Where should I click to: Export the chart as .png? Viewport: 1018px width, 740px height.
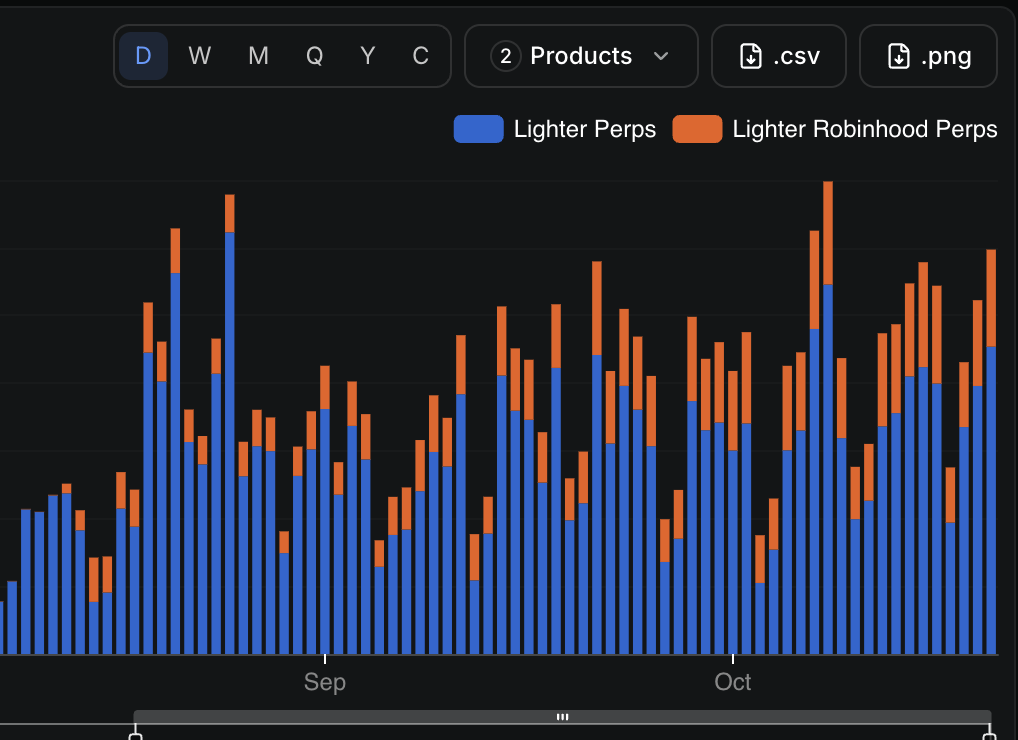[928, 56]
